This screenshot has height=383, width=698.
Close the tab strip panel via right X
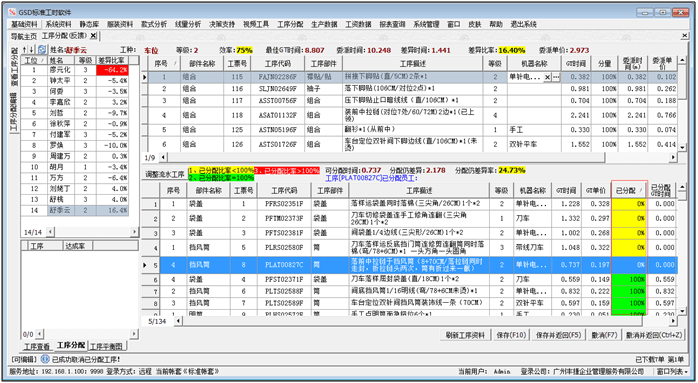click(685, 36)
